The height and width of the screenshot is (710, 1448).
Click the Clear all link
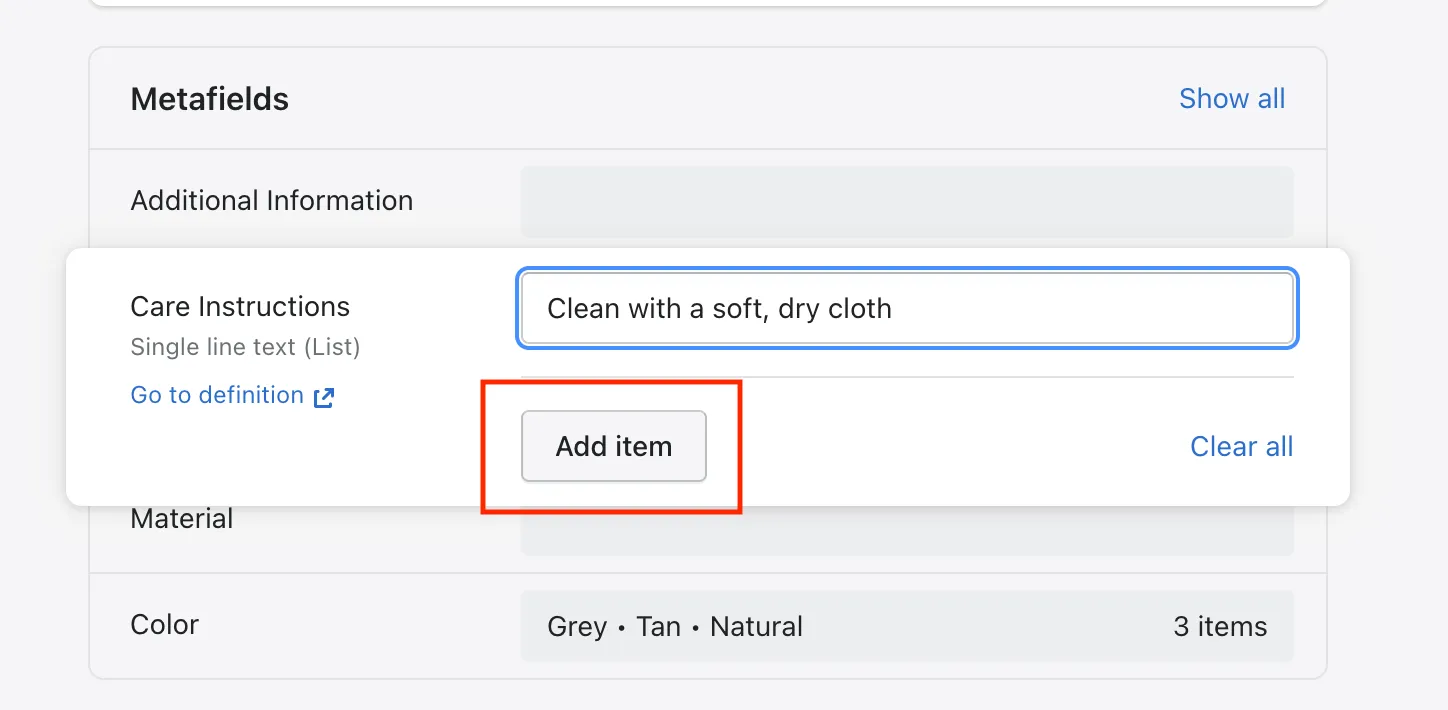(x=1241, y=446)
